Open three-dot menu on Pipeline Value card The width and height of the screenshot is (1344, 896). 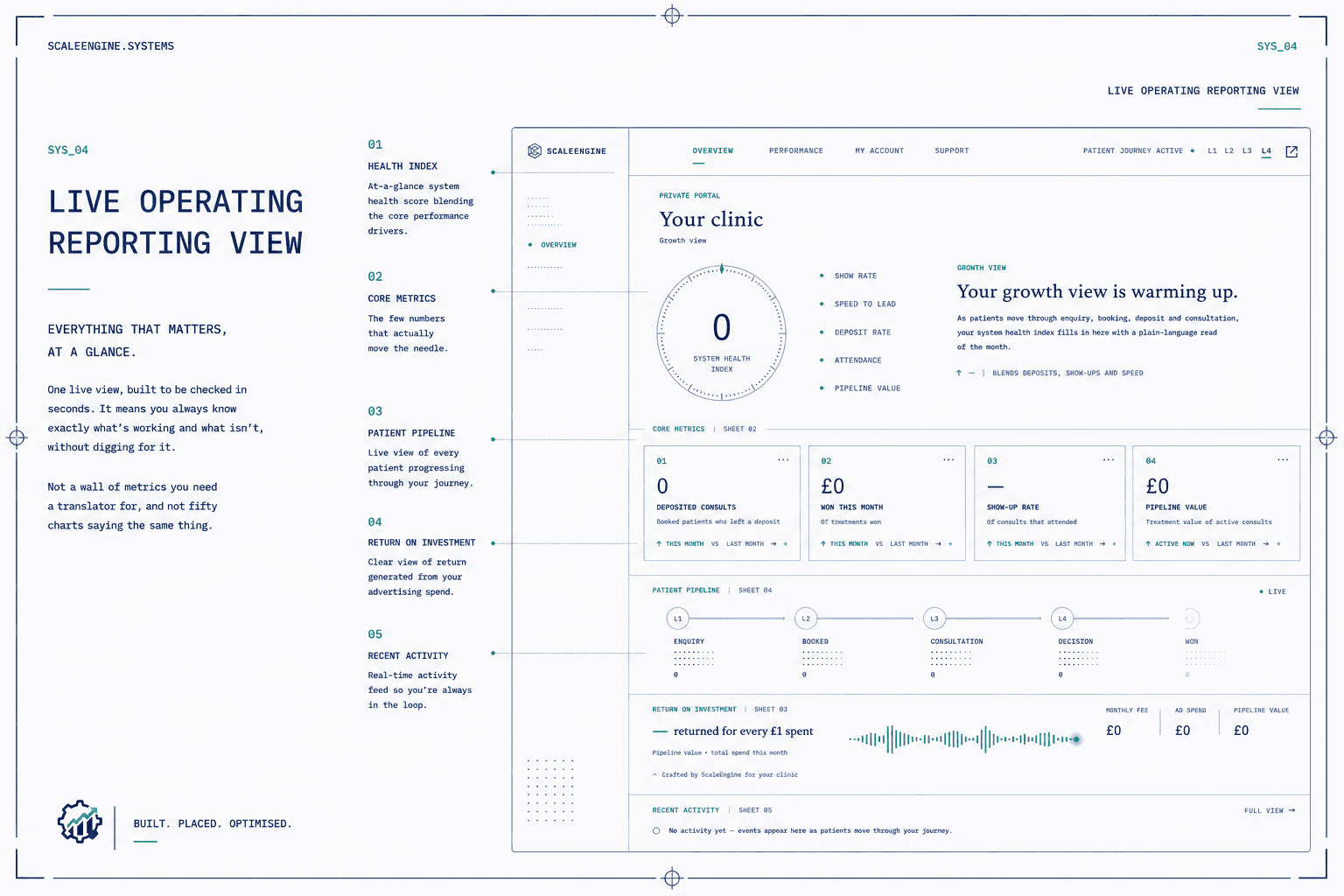click(1283, 460)
